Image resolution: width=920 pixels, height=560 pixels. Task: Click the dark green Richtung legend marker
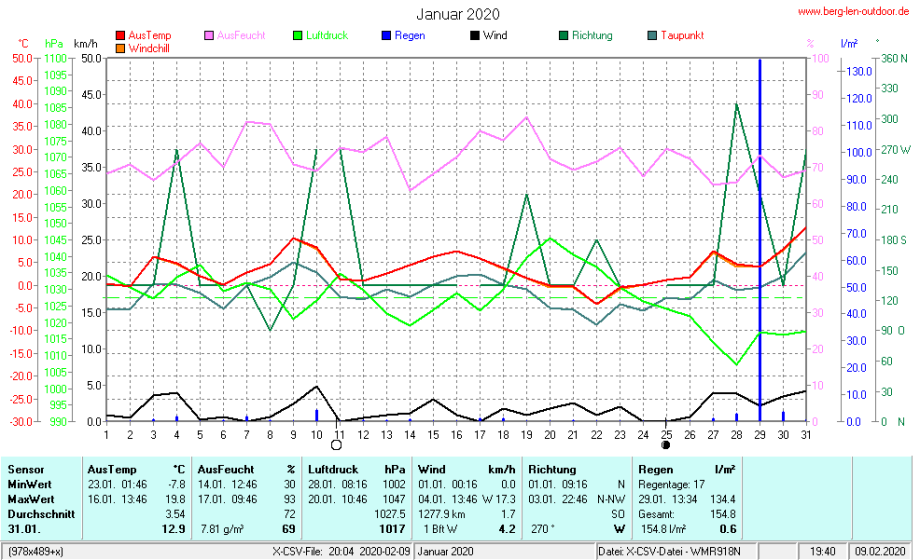click(564, 36)
